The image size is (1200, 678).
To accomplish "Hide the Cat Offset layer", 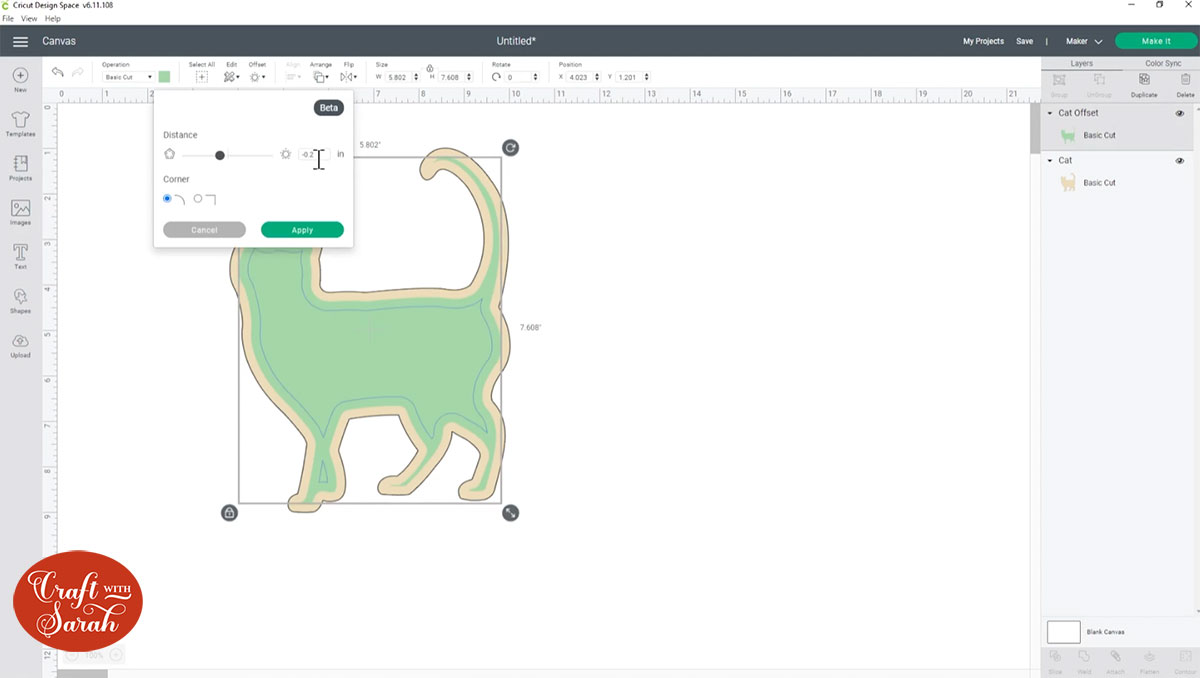I will pyautogui.click(x=1180, y=113).
